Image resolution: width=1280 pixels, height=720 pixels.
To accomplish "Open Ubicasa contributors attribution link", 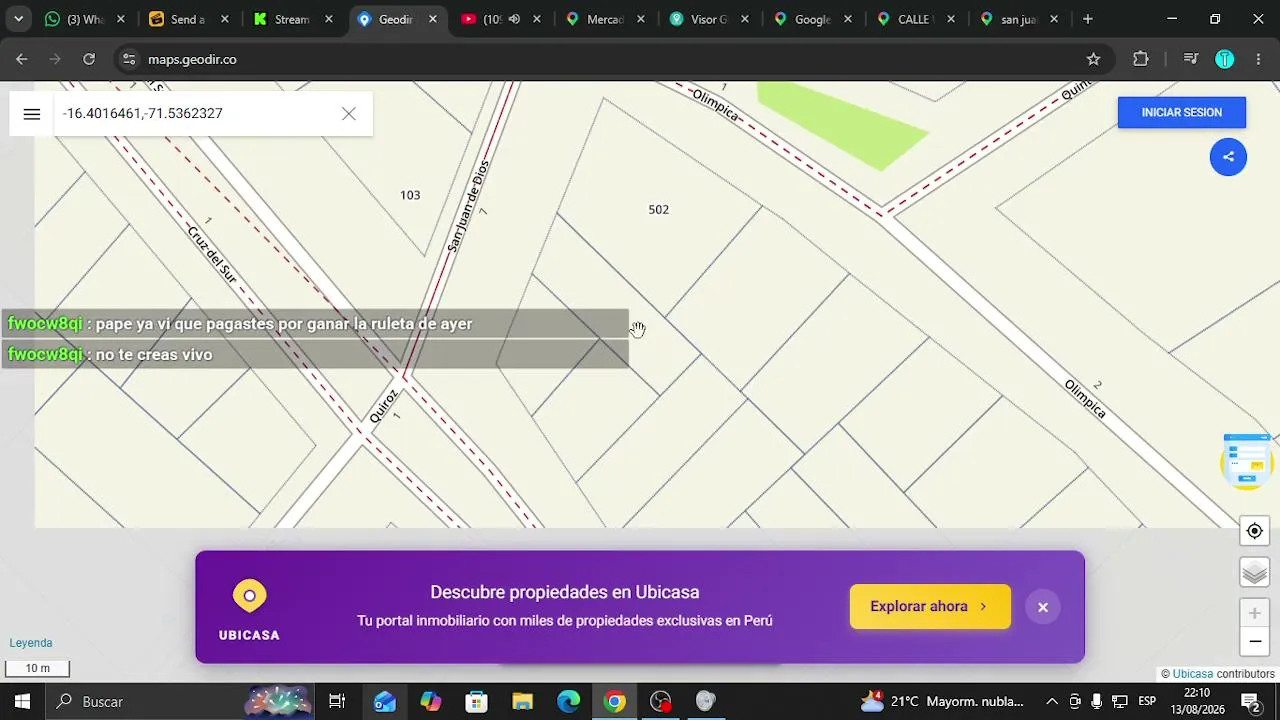I will click(1193, 674).
